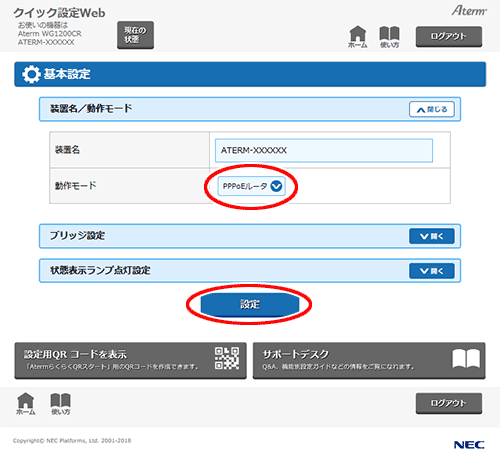Expand the 状態表示ランプ点灯設定 section
This screenshot has height=459, width=500.
coord(432,271)
